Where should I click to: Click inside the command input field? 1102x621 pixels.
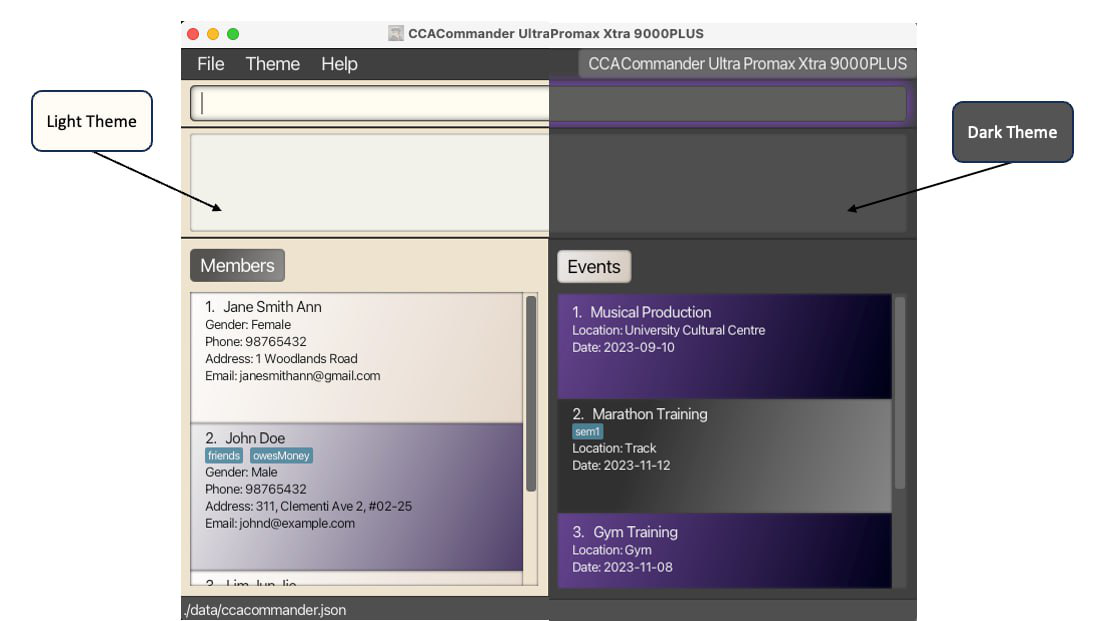click(360, 103)
